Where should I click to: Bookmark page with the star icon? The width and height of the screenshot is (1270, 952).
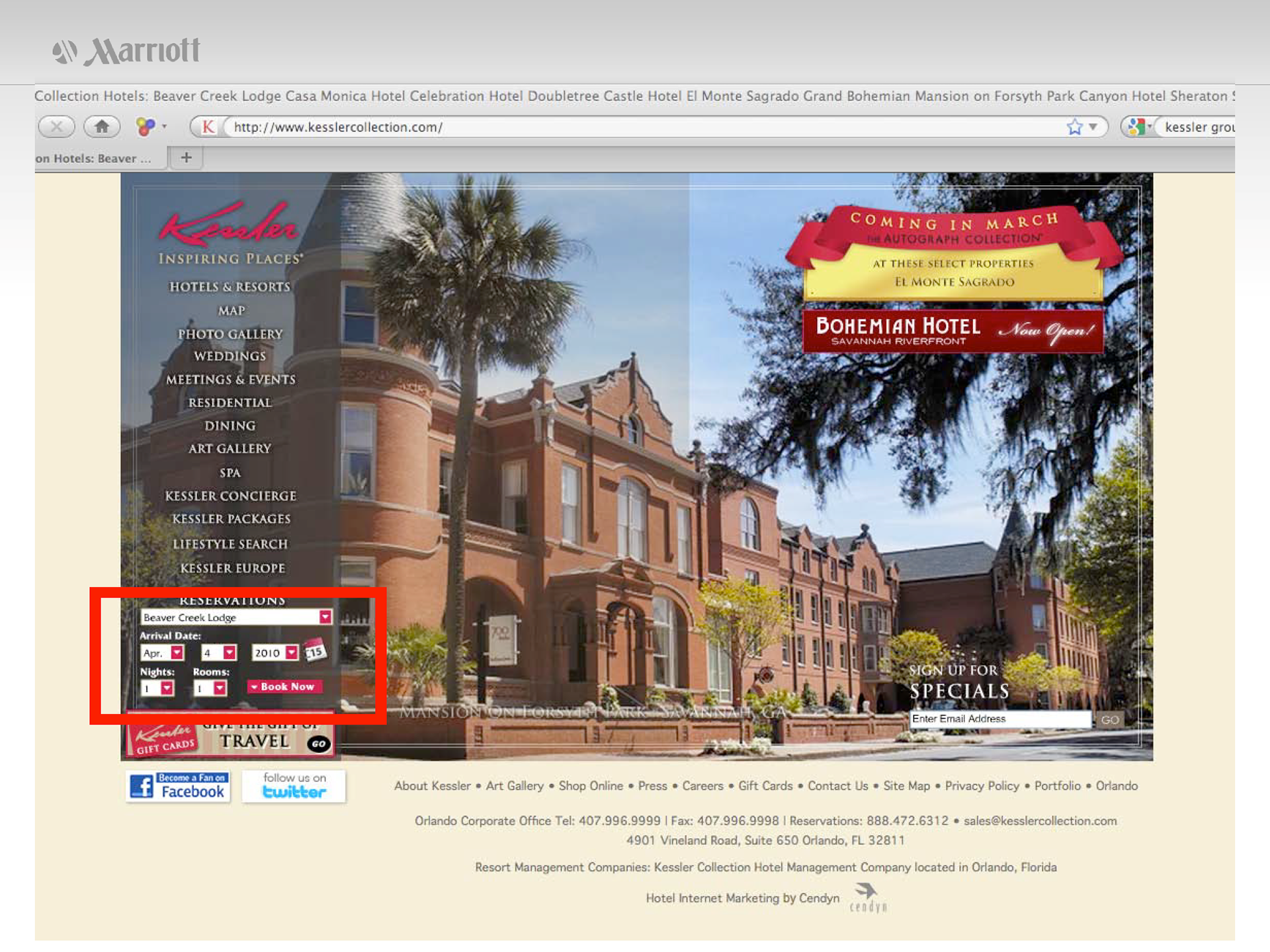coord(1074,126)
